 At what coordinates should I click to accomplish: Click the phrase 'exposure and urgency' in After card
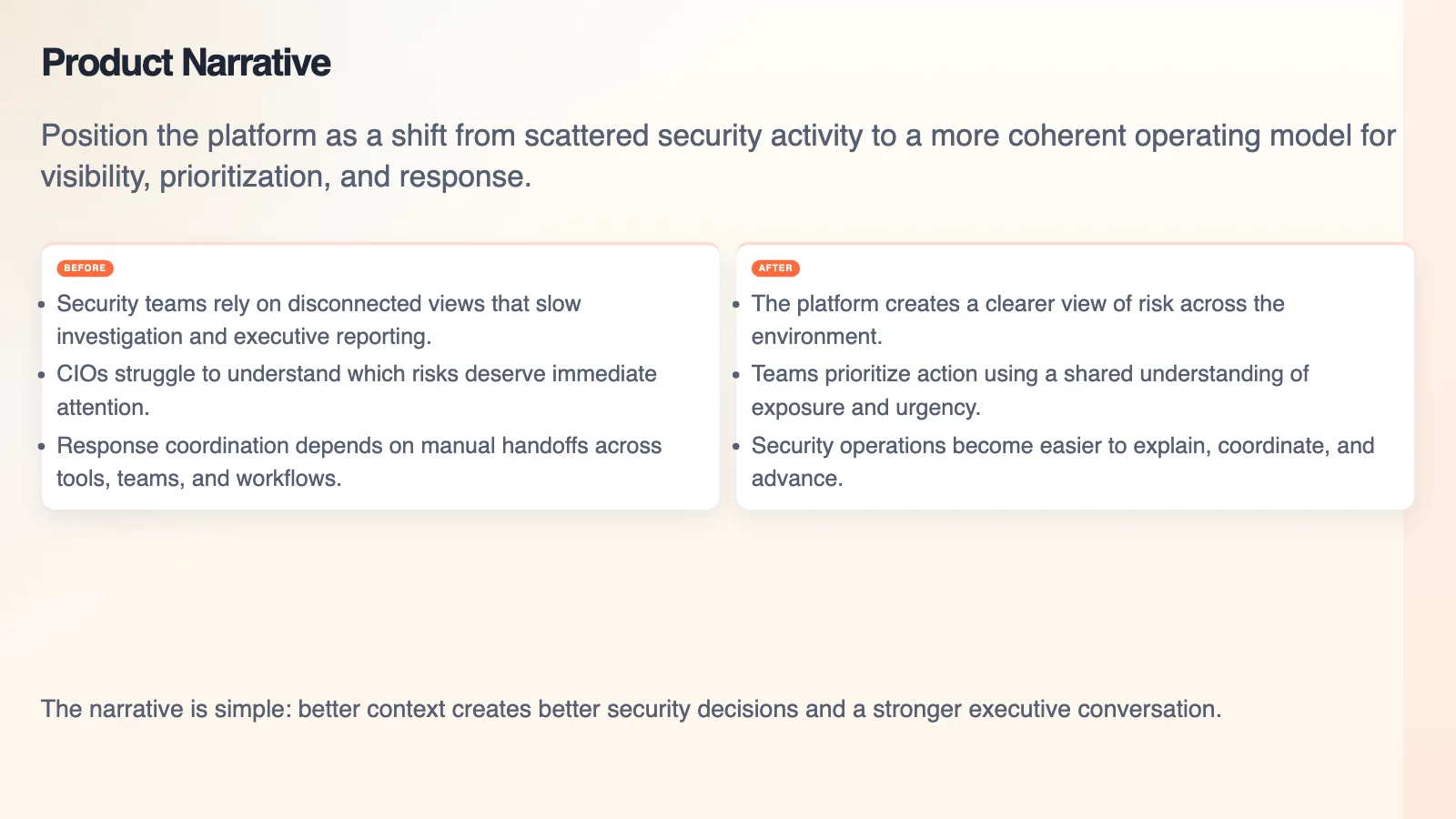point(864,408)
